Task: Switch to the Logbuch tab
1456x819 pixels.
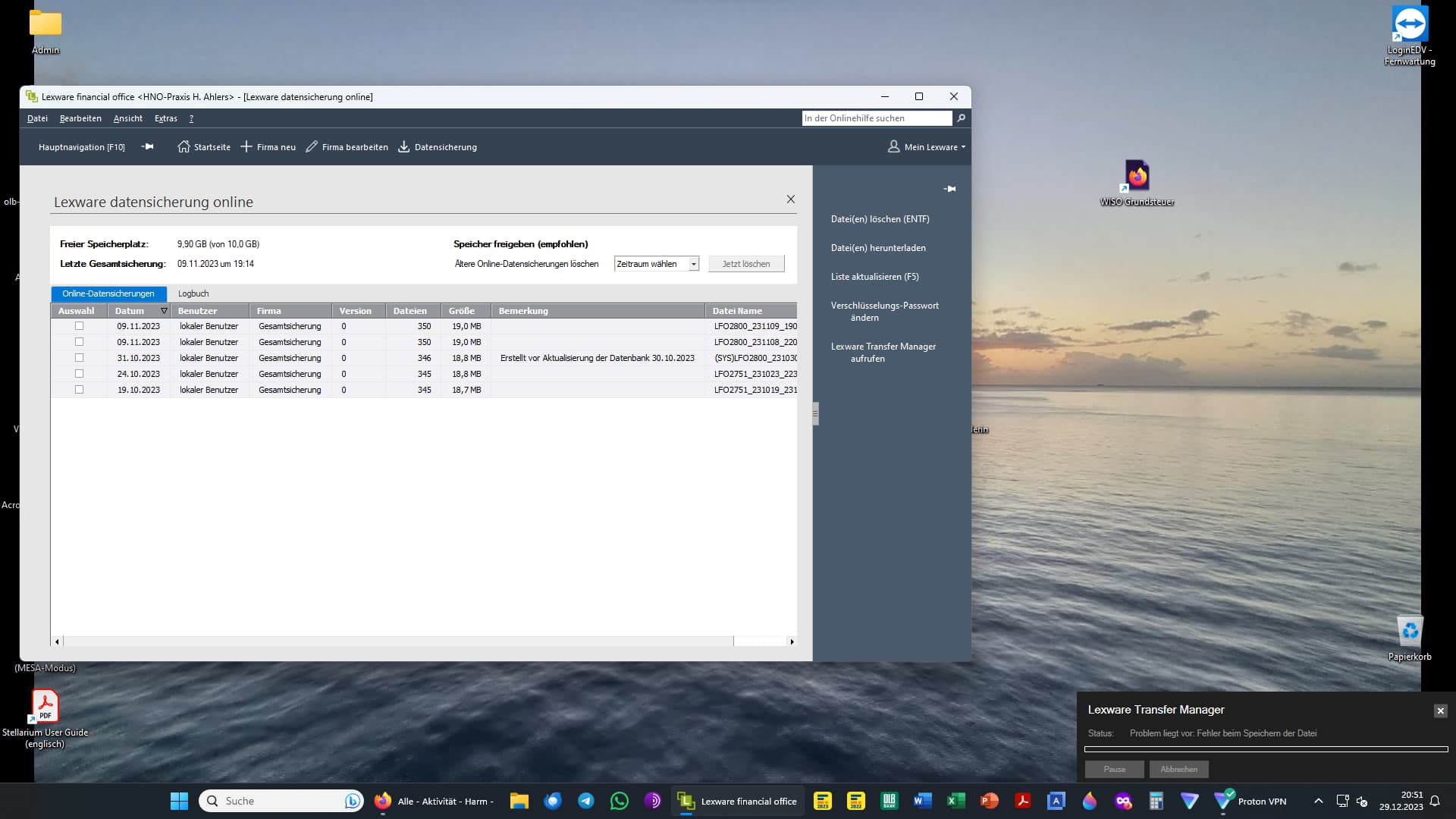Action: click(193, 293)
